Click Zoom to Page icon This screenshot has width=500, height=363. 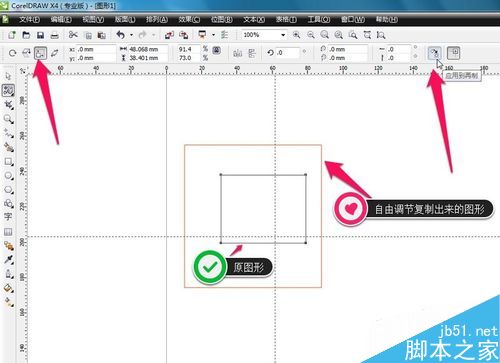coord(353,35)
